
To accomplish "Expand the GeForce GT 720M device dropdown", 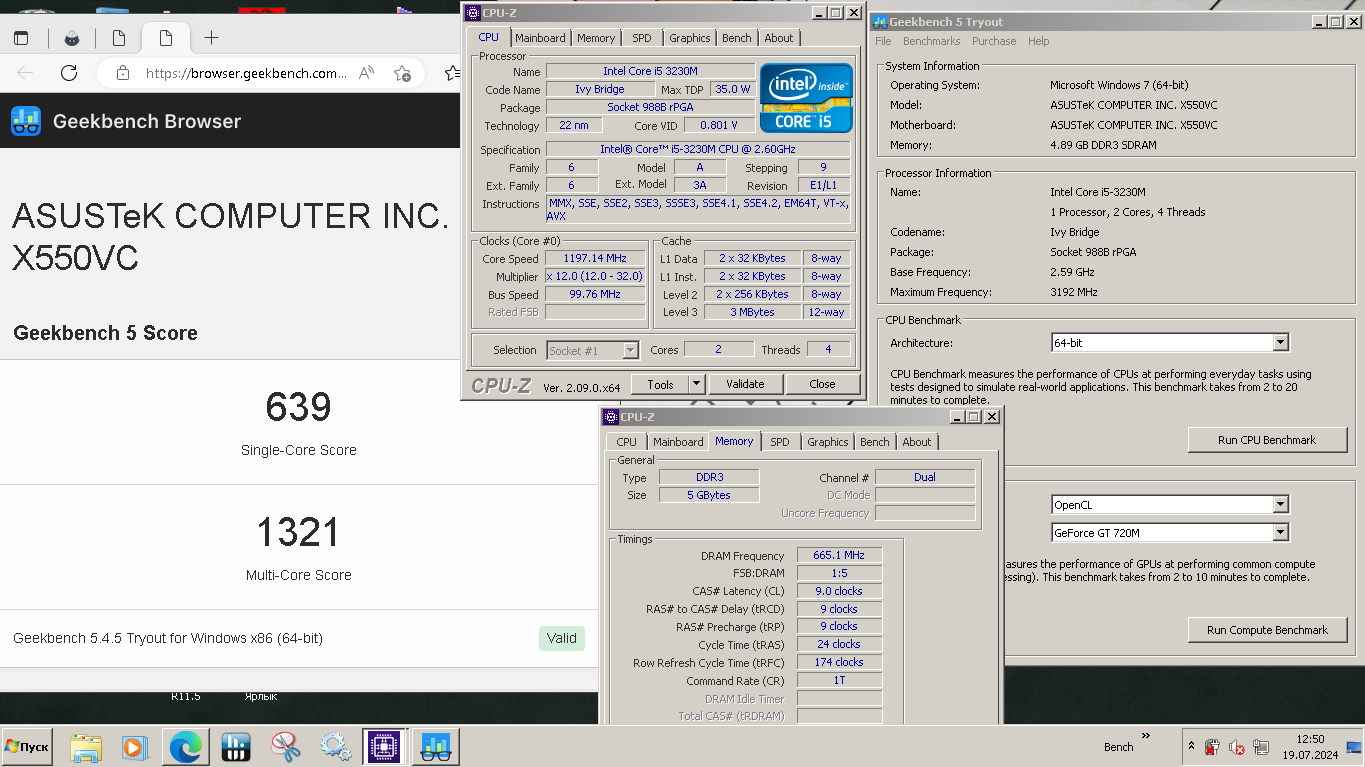I will click(x=1280, y=533).
